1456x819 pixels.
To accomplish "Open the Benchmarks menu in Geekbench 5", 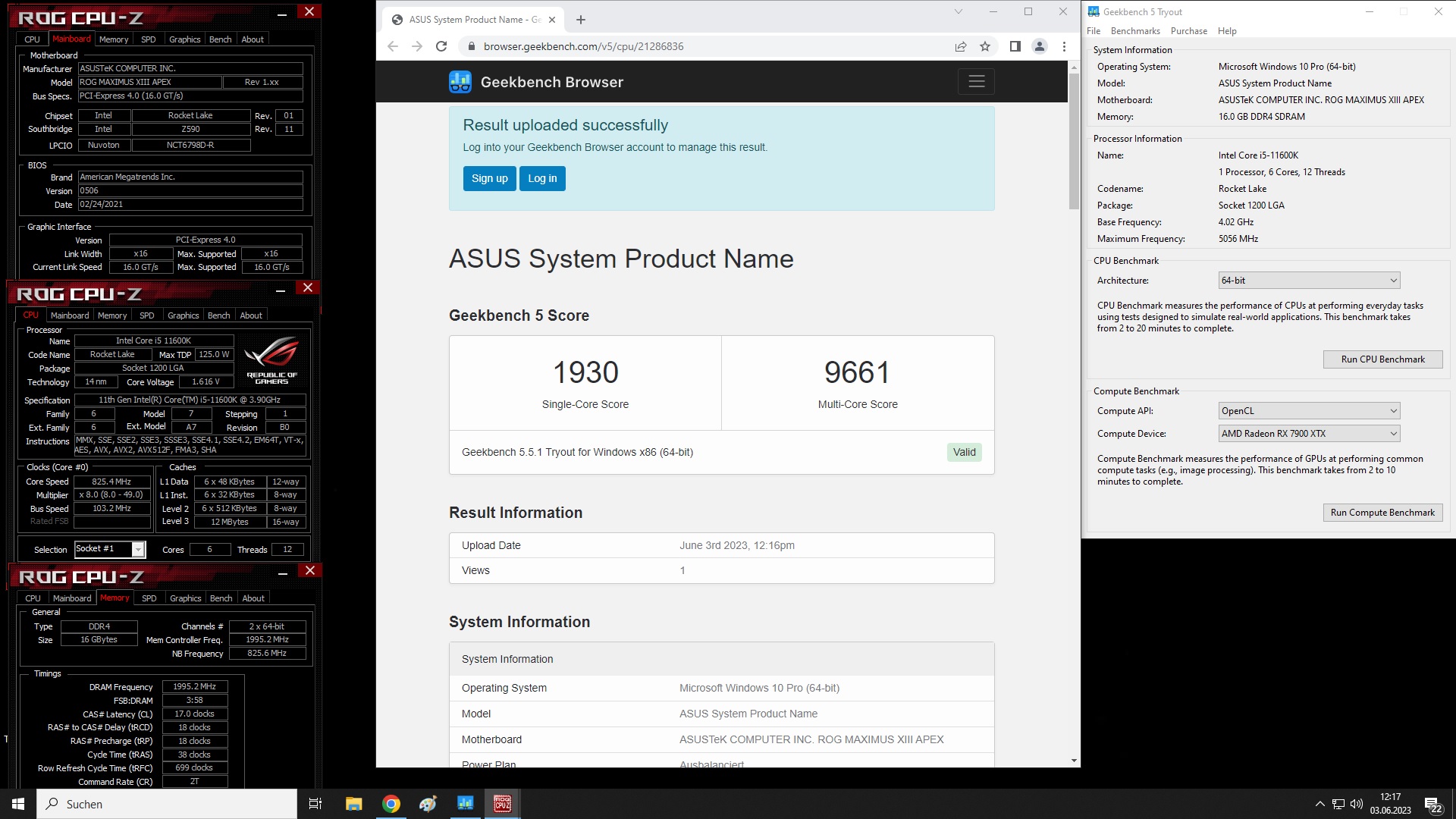I will [x=1135, y=31].
